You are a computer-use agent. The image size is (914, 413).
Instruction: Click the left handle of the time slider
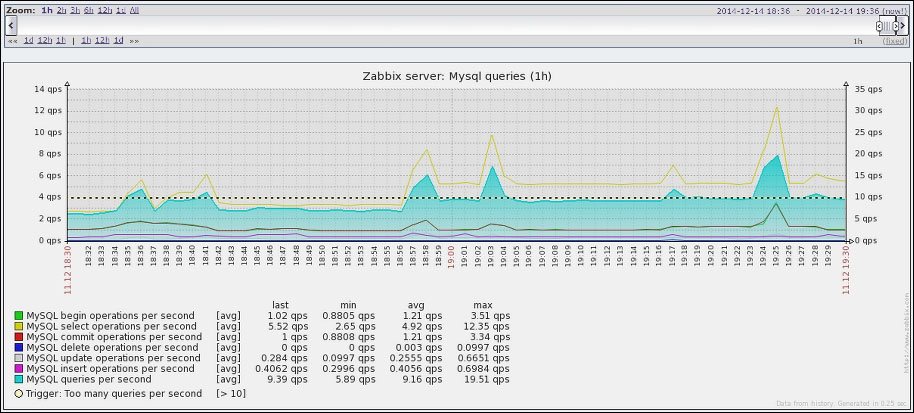(881, 26)
